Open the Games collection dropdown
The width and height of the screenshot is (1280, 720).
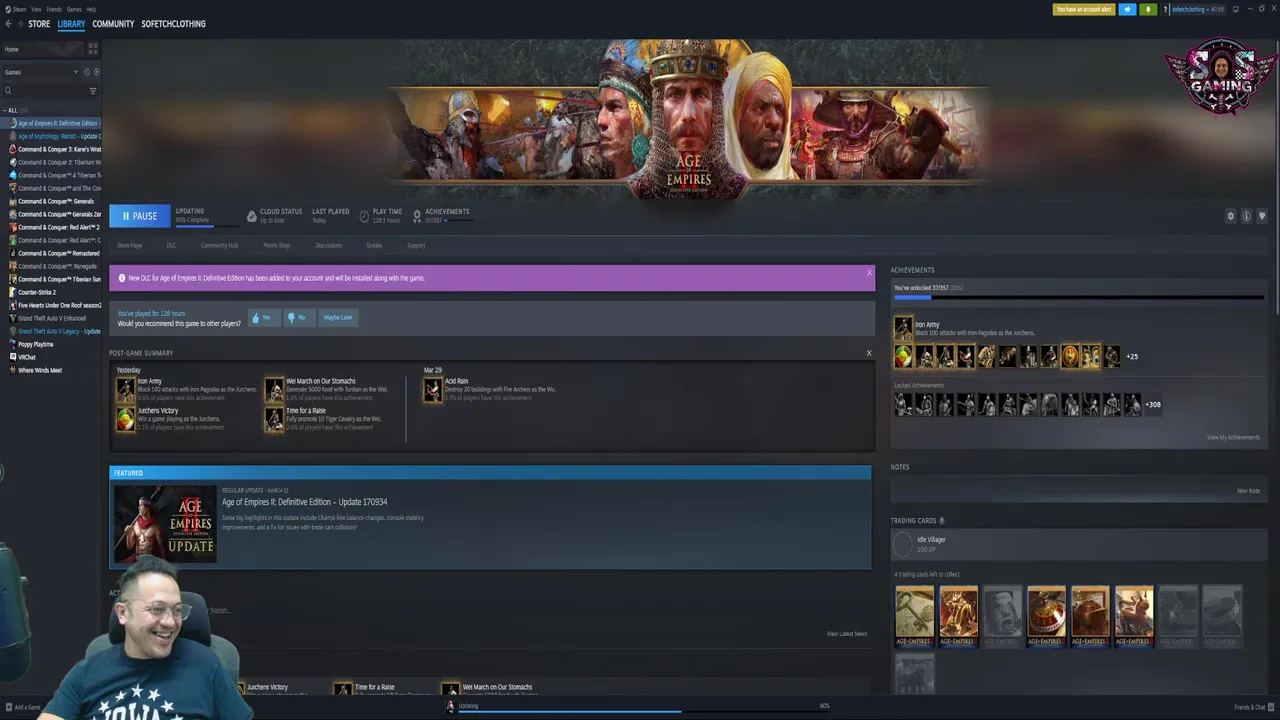[42, 72]
